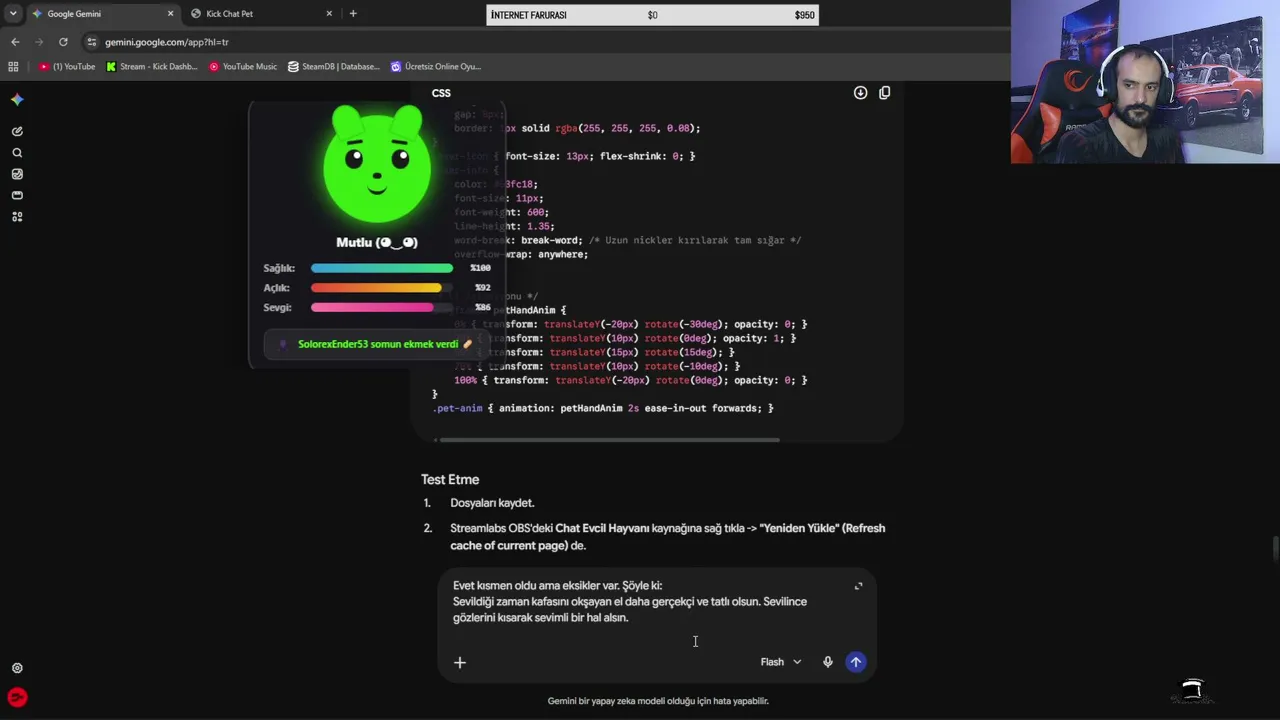The height and width of the screenshot is (720, 1280).
Task: Click the Gemini logo in the sidebar
Action: click(x=17, y=100)
